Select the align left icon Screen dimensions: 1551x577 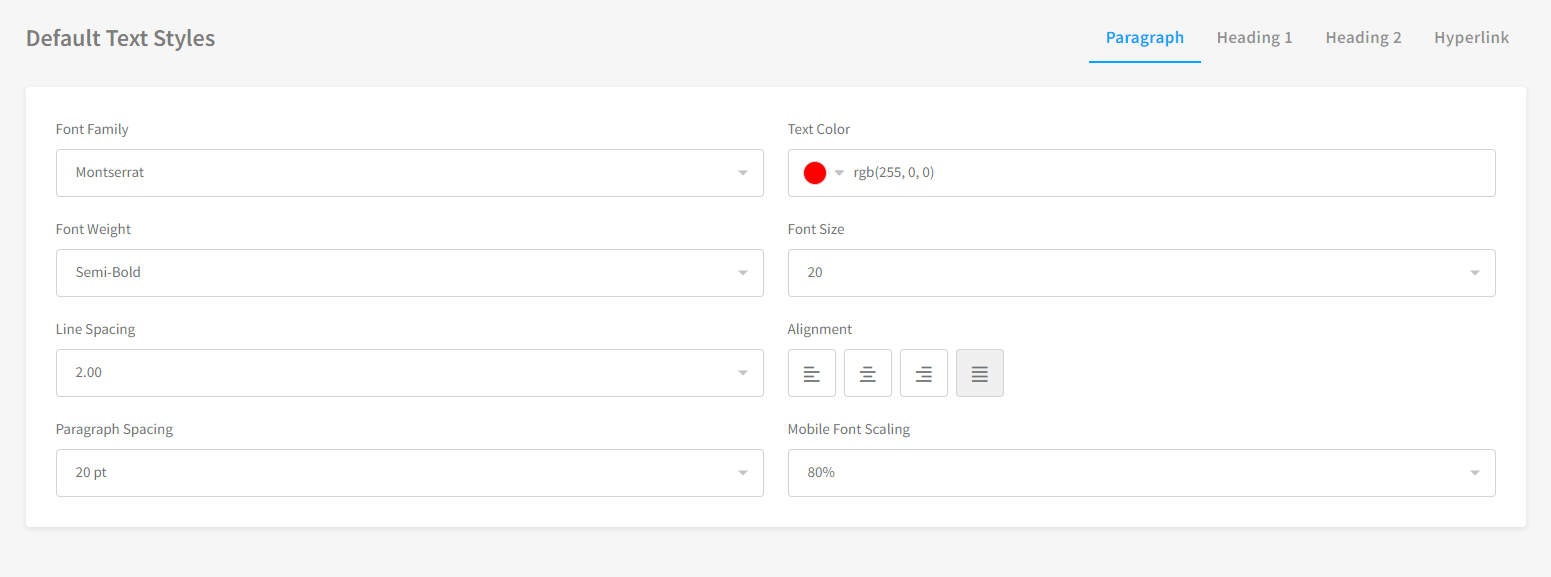tap(812, 373)
